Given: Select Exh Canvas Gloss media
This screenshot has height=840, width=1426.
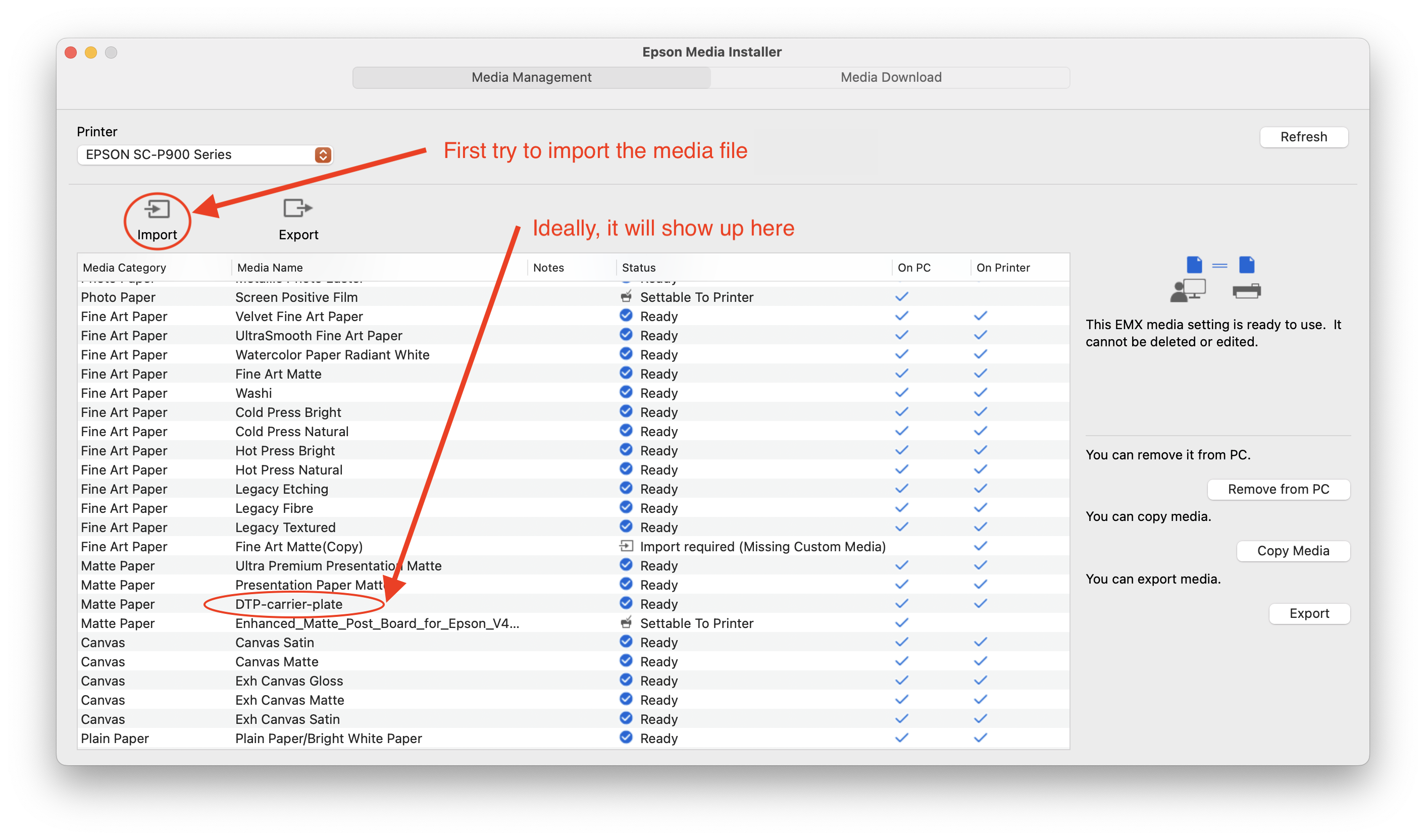Looking at the screenshot, I should click(x=573, y=681).
